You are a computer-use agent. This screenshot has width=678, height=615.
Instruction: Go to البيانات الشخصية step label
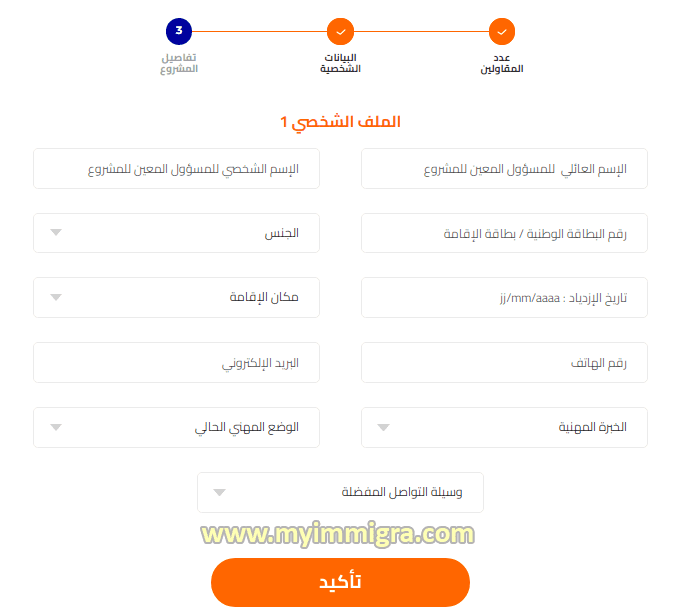[x=340, y=63]
